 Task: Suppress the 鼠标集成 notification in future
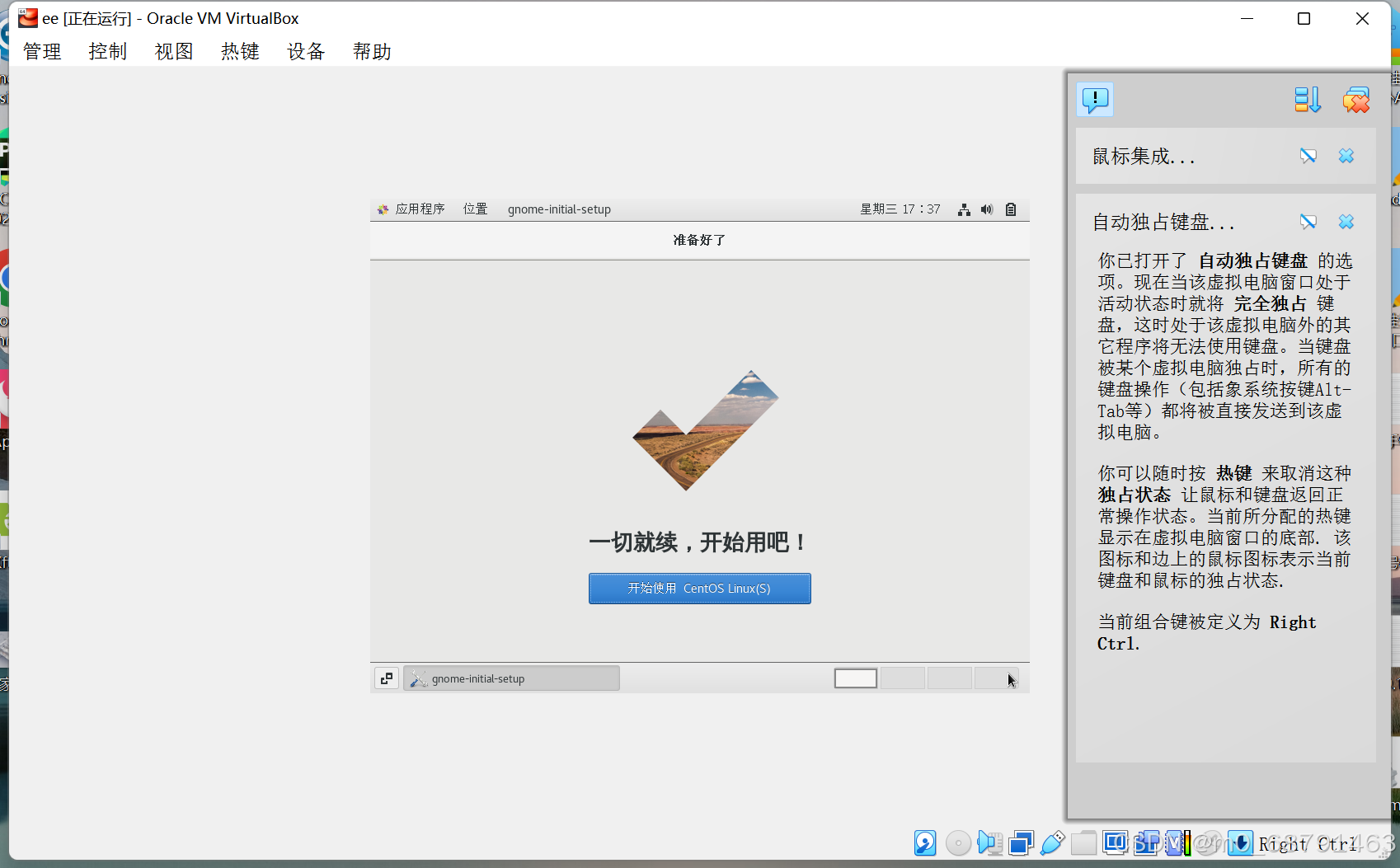click(1308, 156)
